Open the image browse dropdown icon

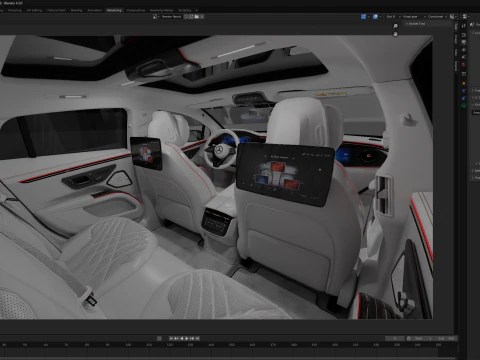pos(156,17)
